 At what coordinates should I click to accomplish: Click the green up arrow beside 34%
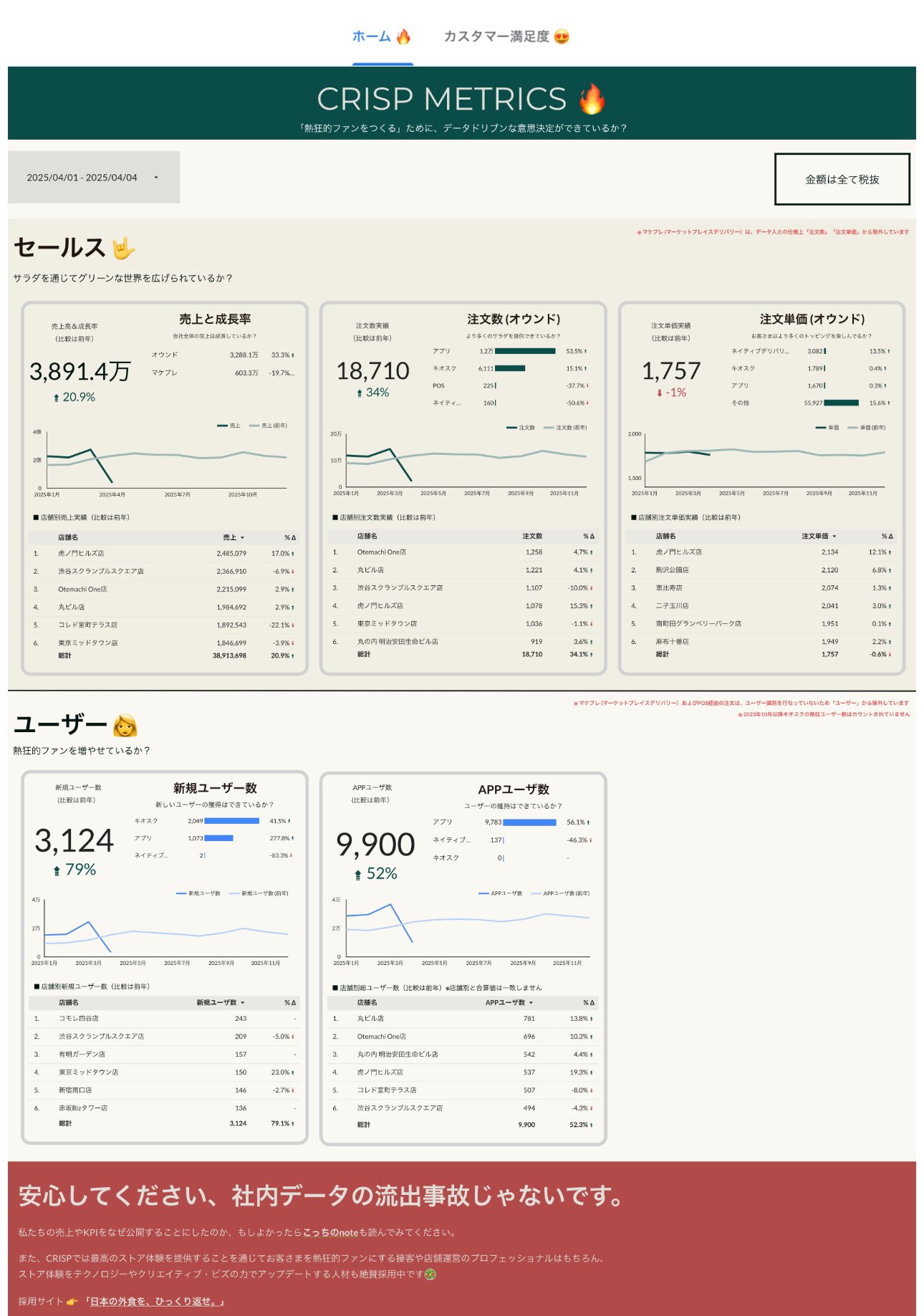coord(360,393)
